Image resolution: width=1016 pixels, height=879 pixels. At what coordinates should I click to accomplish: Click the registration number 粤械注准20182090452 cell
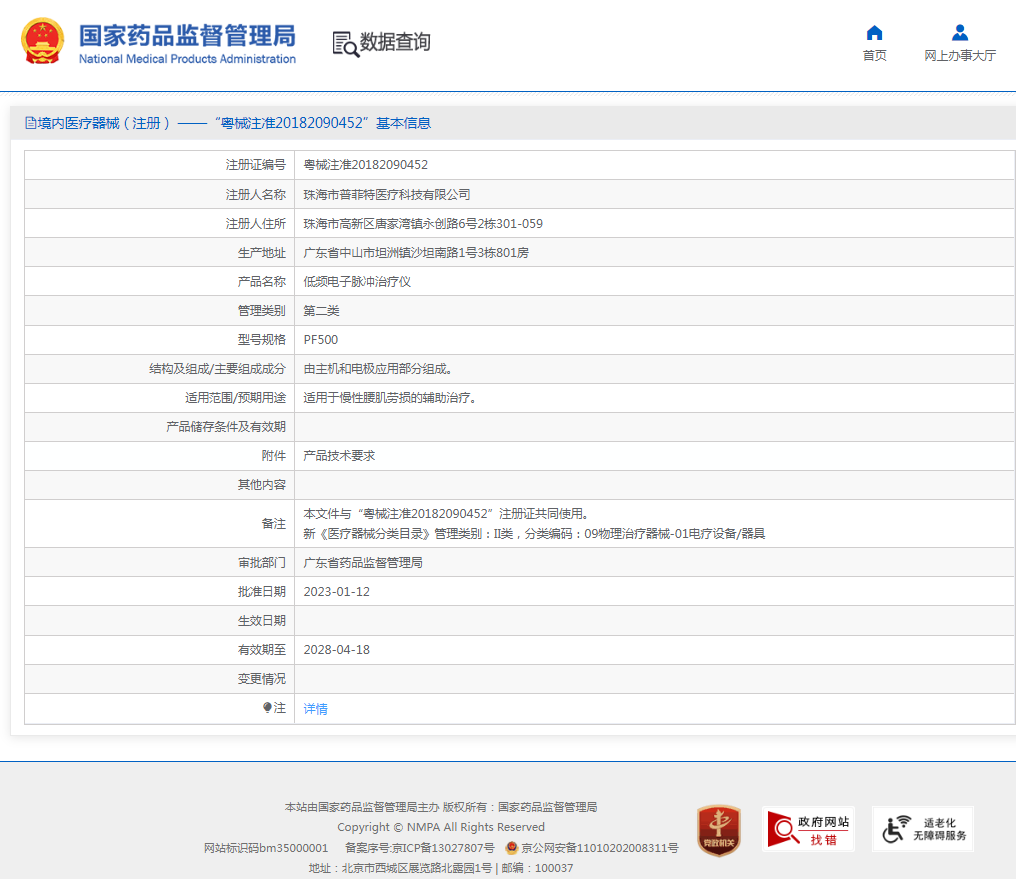365,165
